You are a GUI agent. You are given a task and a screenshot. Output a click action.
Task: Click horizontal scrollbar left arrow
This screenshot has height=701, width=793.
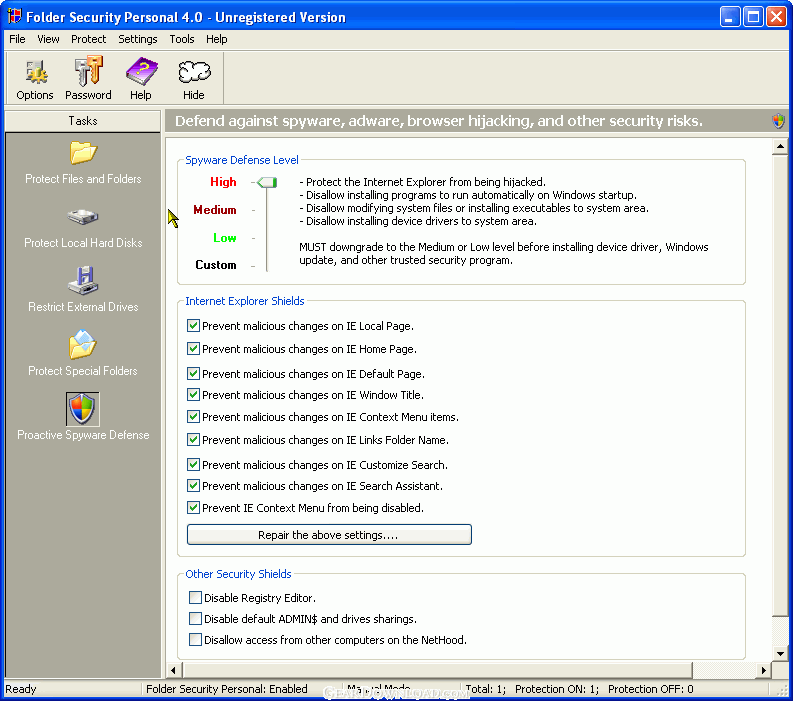pyautogui.click(x=173, y=671)
